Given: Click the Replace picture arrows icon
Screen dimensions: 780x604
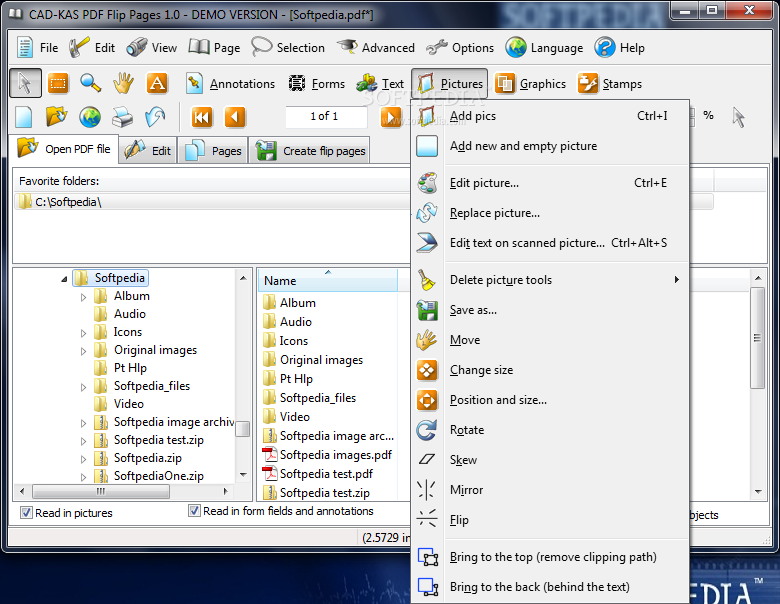Looking at the screenshot, I should [427, 213].
